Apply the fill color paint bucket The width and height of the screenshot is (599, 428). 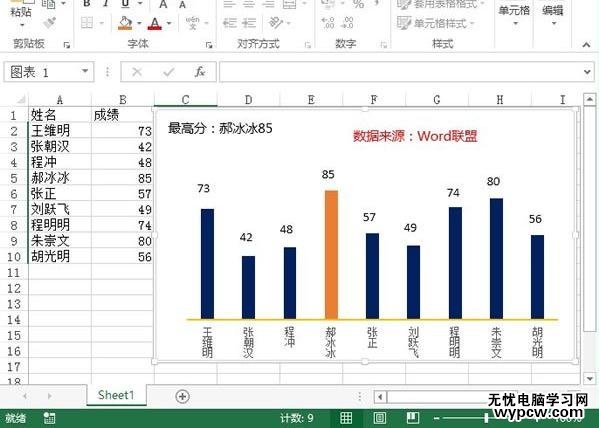(125, 23)
